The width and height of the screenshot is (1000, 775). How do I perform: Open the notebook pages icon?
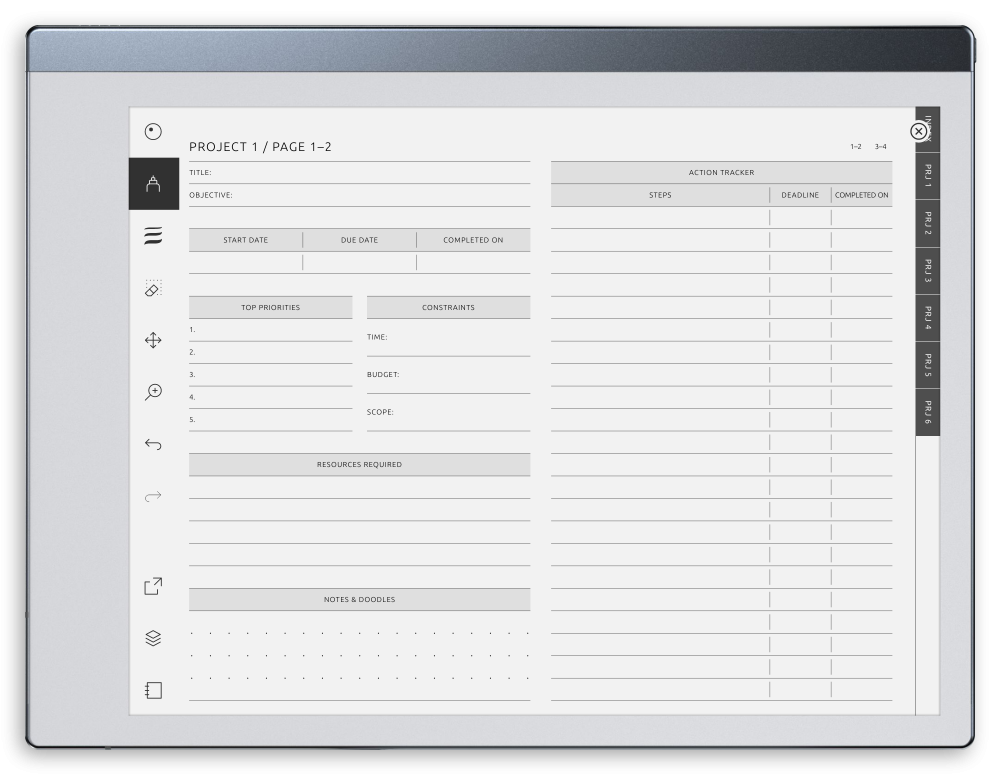(152, 689)
